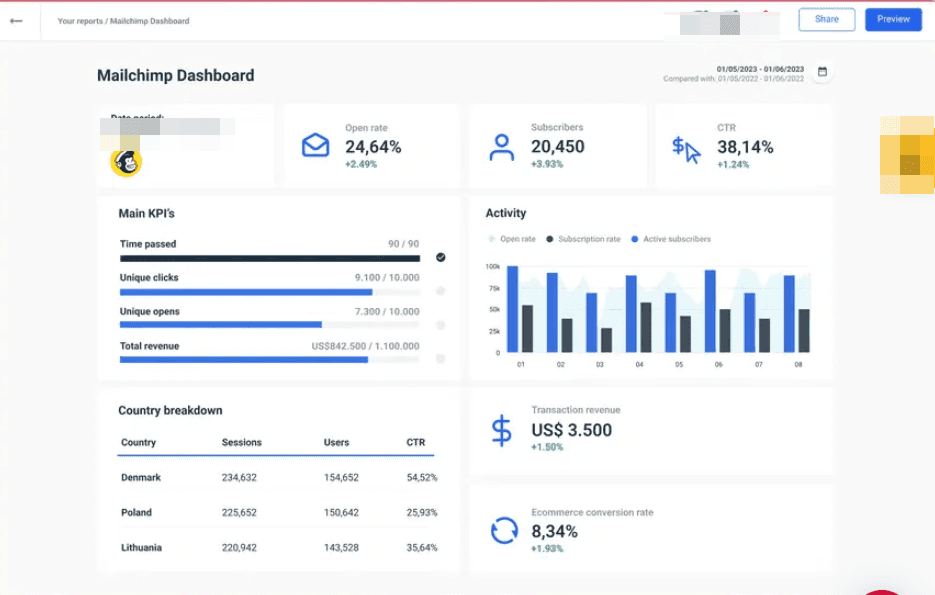
Task: Click the Subscribers value 20,450
Action: (558, 147)
